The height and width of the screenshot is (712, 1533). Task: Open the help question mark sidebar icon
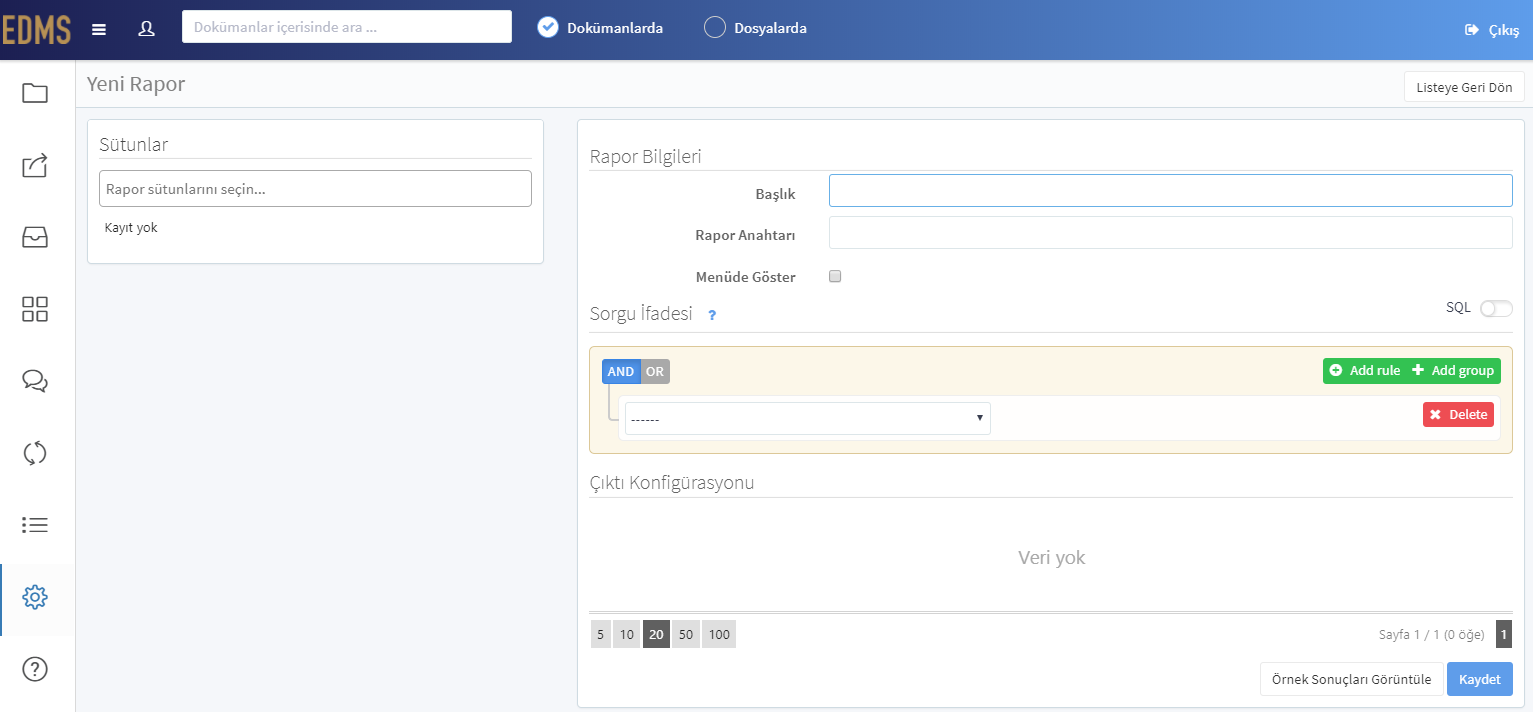[x=35, y=669]
